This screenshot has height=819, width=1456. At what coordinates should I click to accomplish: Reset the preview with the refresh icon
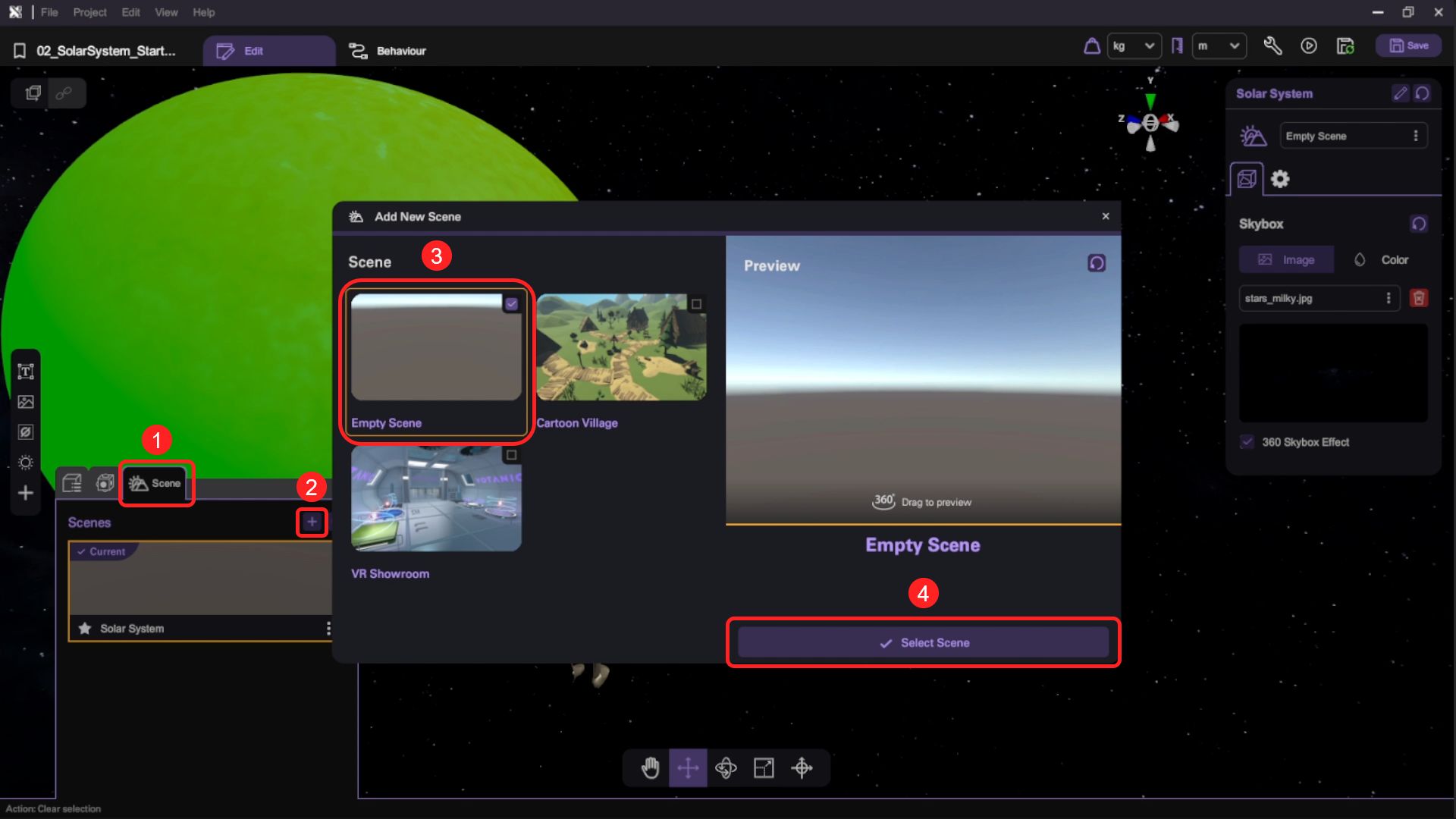(x=1097, y=263)
